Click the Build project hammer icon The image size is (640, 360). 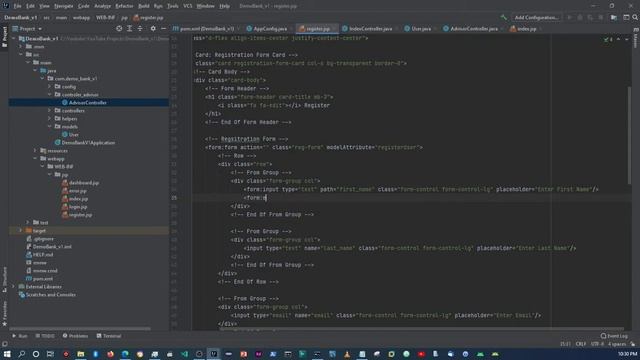(x=504, y=18)
